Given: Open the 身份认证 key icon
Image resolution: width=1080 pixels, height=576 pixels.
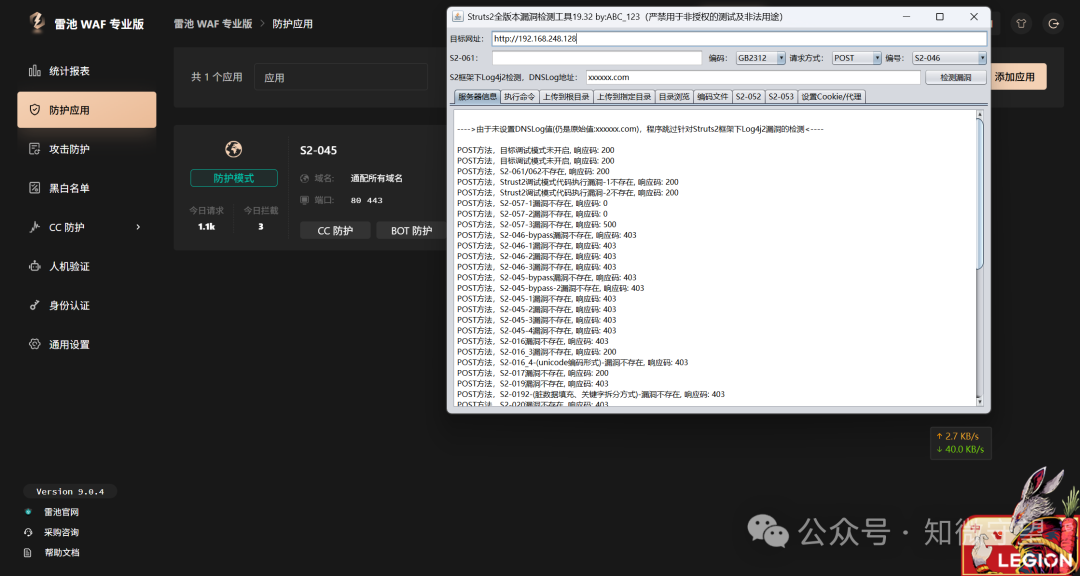Looking at the screenshot, I should point(34,305).
